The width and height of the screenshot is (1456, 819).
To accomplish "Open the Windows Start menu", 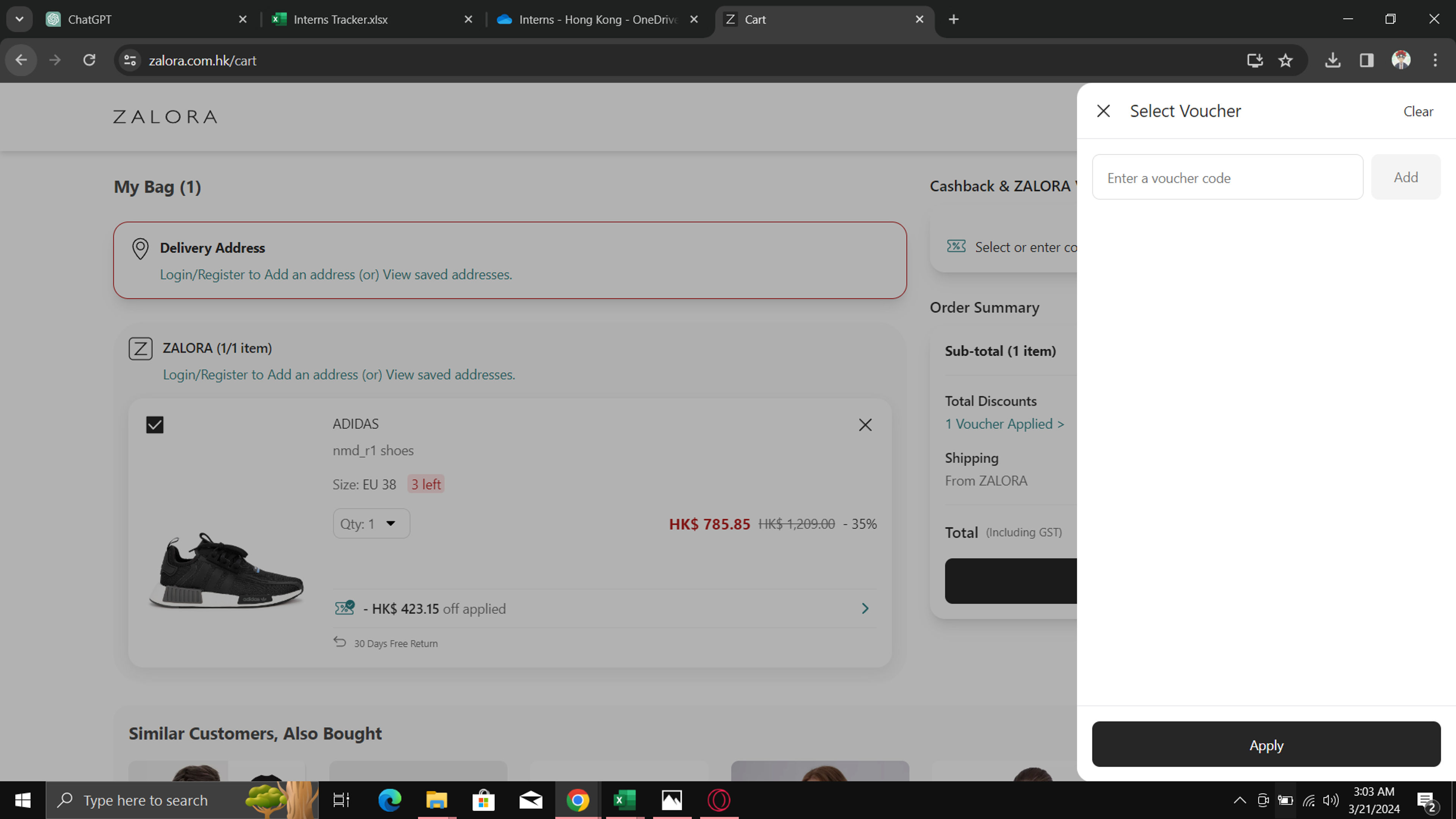I will click(x=23, y=800).
